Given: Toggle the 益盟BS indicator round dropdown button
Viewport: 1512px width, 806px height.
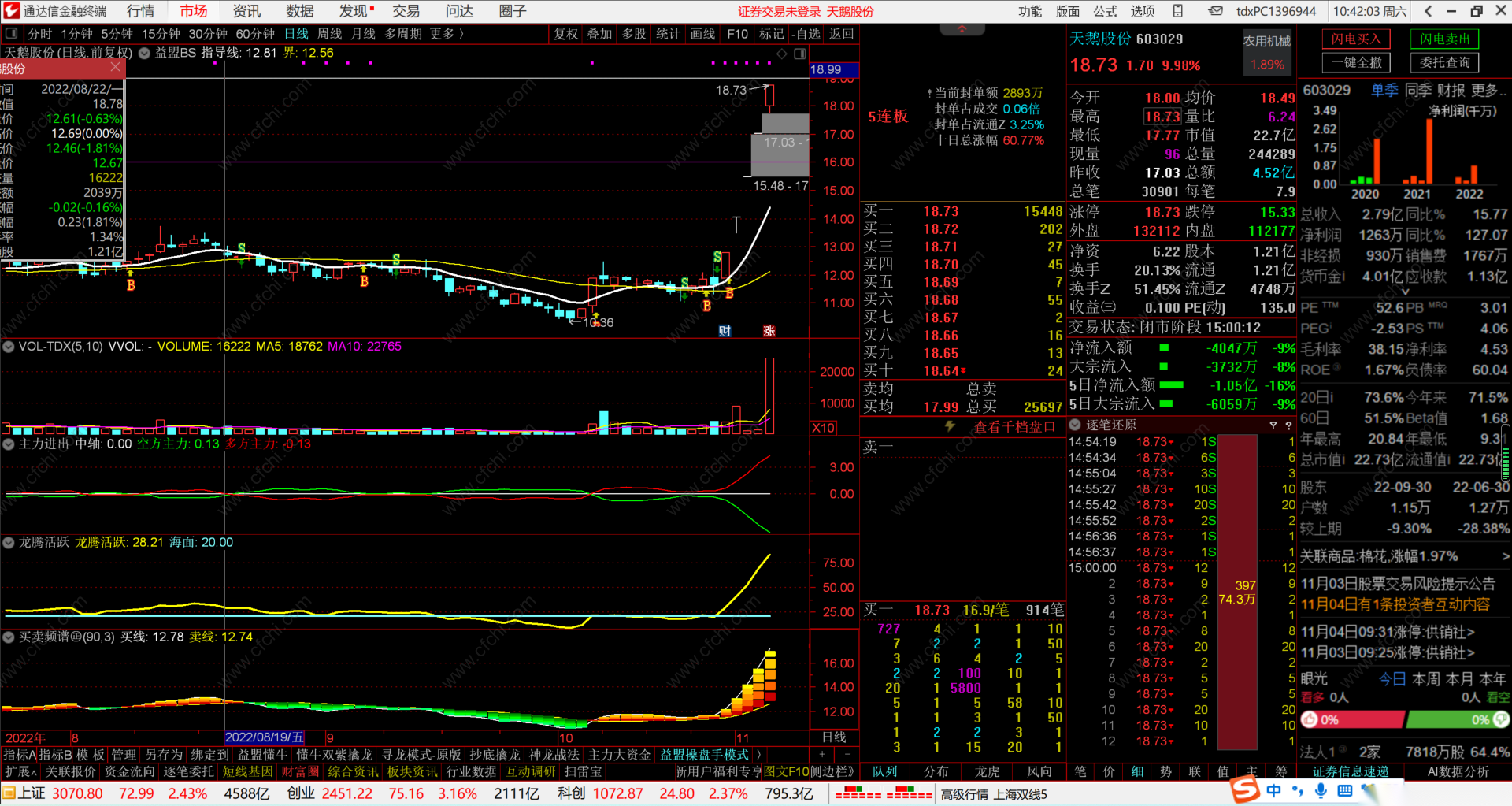Looking at the screenshot, I should click(x=144, y=54).
